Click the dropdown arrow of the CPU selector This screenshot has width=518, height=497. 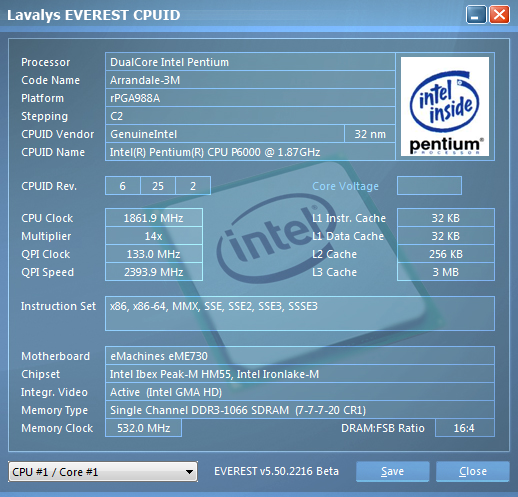tap(189, 472)
